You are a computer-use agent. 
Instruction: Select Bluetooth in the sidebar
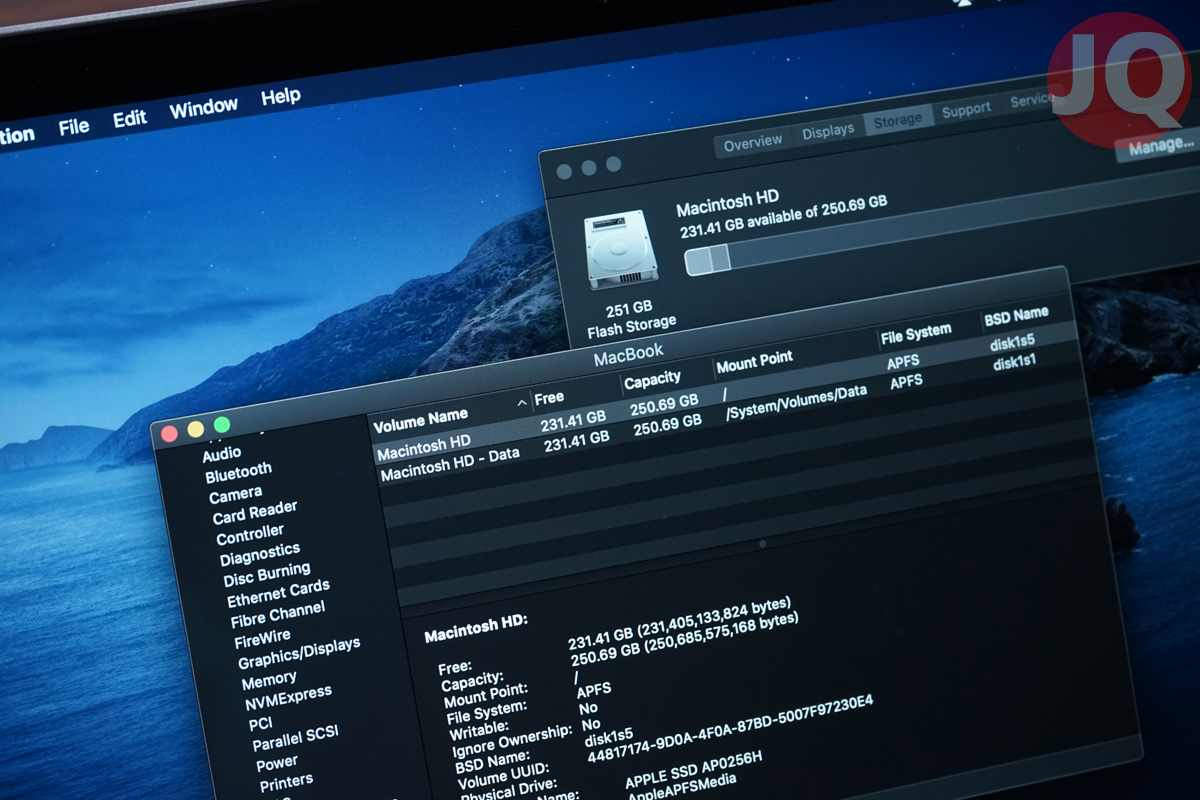(x=239, y=473)
